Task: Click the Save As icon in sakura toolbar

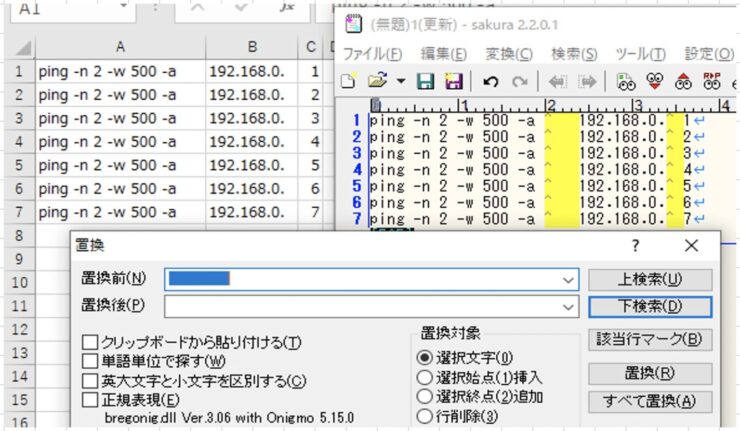Action: click(x=453, y=81)
